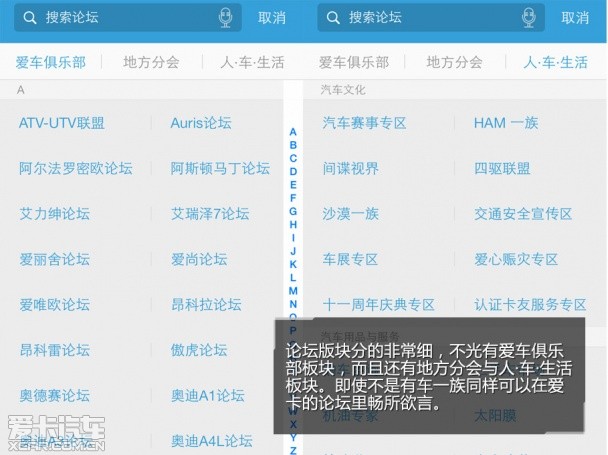Screen dimensions: 608x455
Task: Open 奥迪A4L论坛
Action: coord(212,441)
